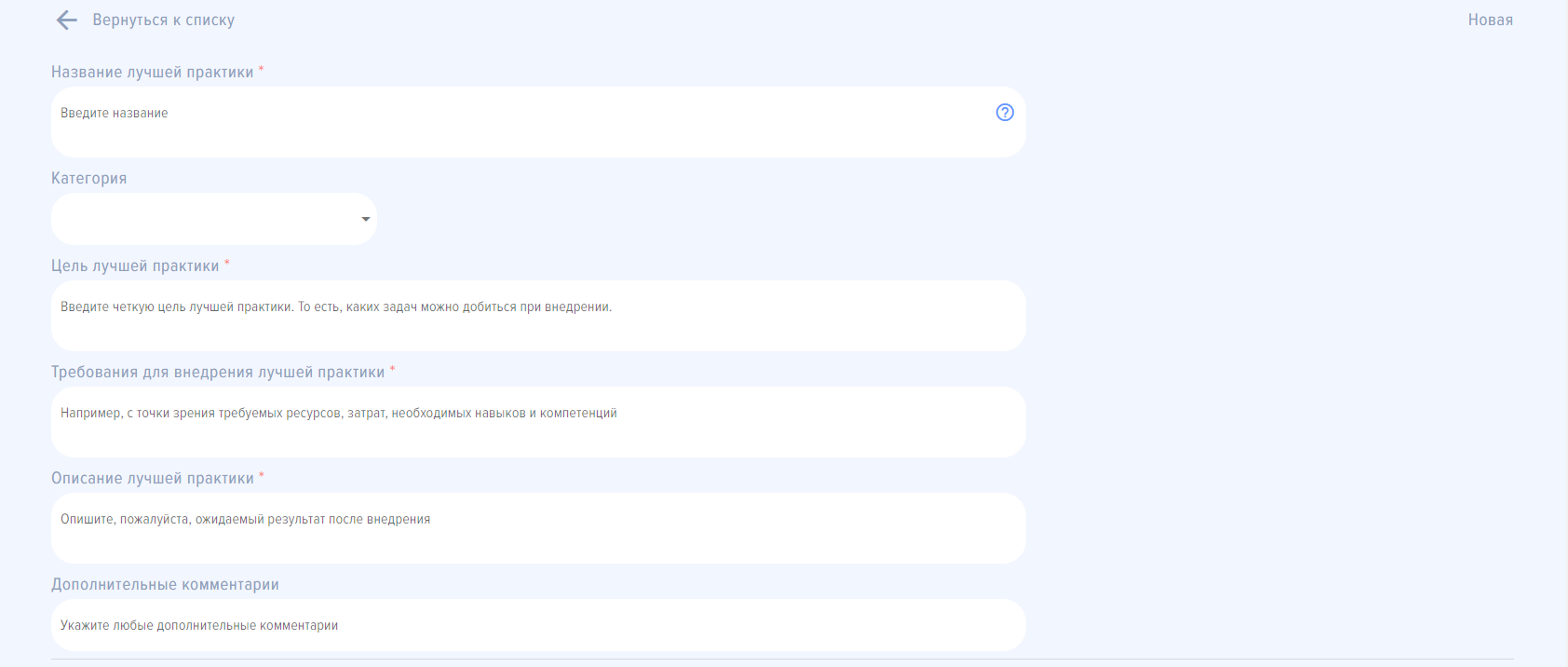1568x667 pixels.
Task: Focus the 'Введите название' input field
Action: pos(521,121)
